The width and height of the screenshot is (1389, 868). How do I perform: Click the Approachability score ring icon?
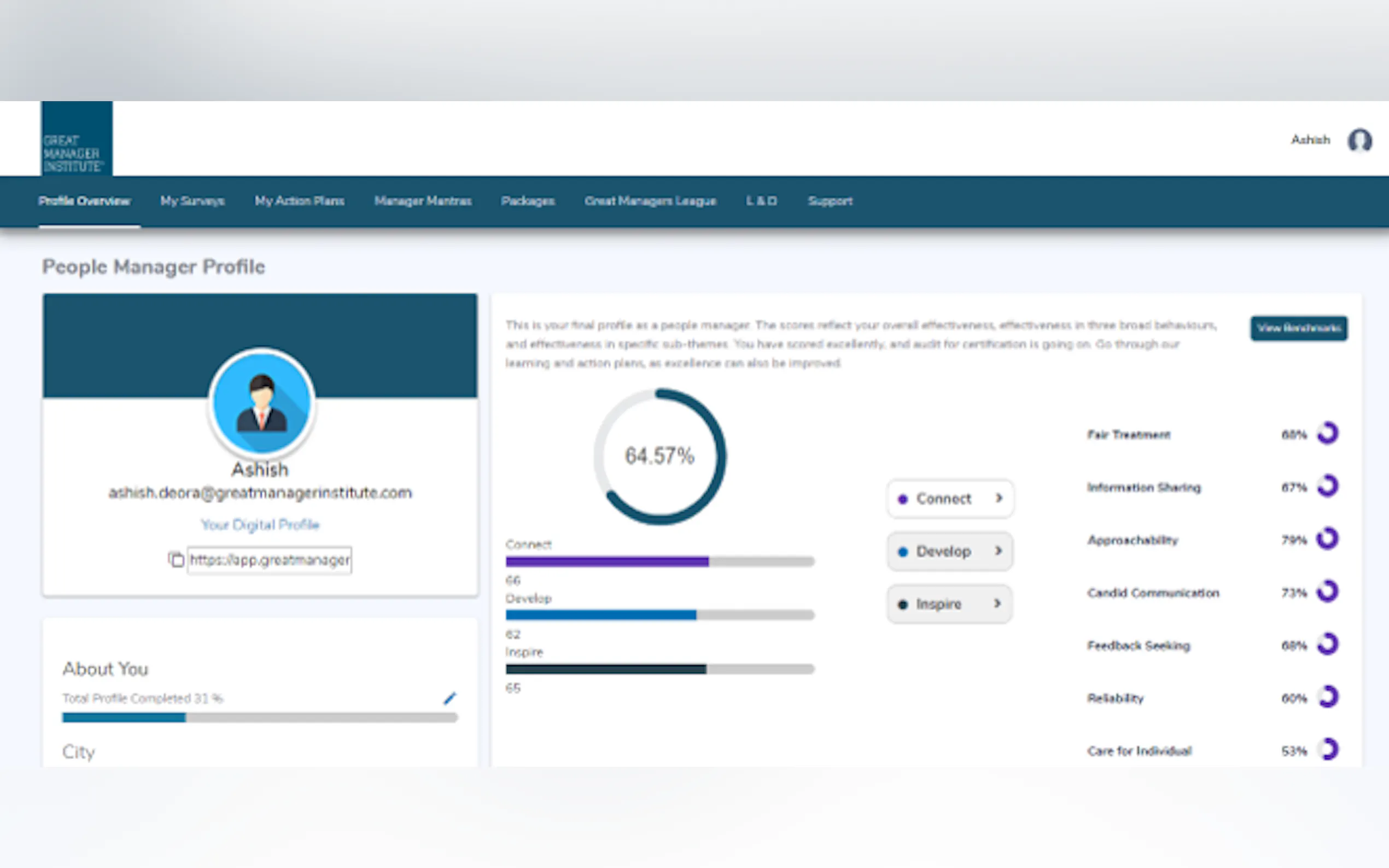pyautogui.click(x=1328, y=539)
